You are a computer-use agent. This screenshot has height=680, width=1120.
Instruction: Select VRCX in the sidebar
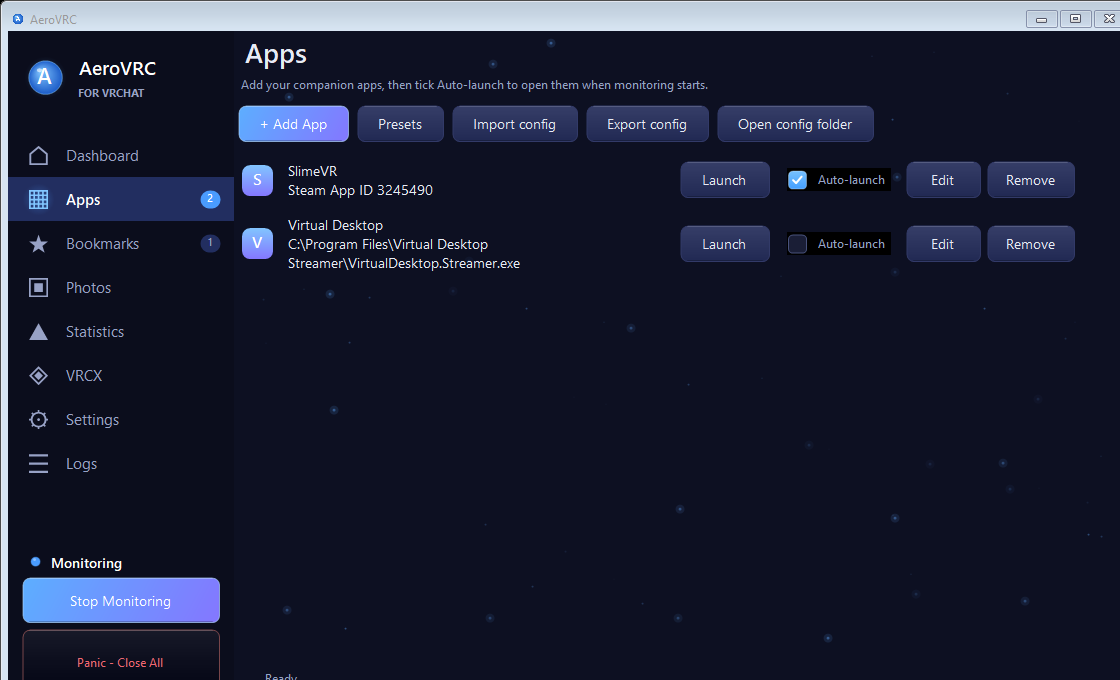pyautogui.click(x=121, y=376)
